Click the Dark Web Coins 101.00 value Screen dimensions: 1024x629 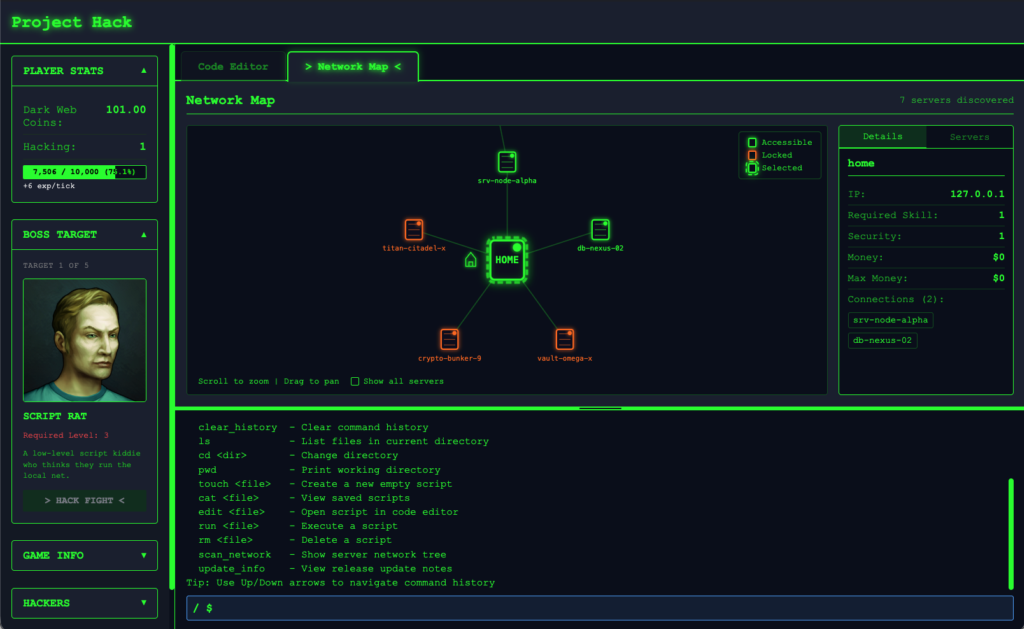pyautogui.click(x=126, y=110)
